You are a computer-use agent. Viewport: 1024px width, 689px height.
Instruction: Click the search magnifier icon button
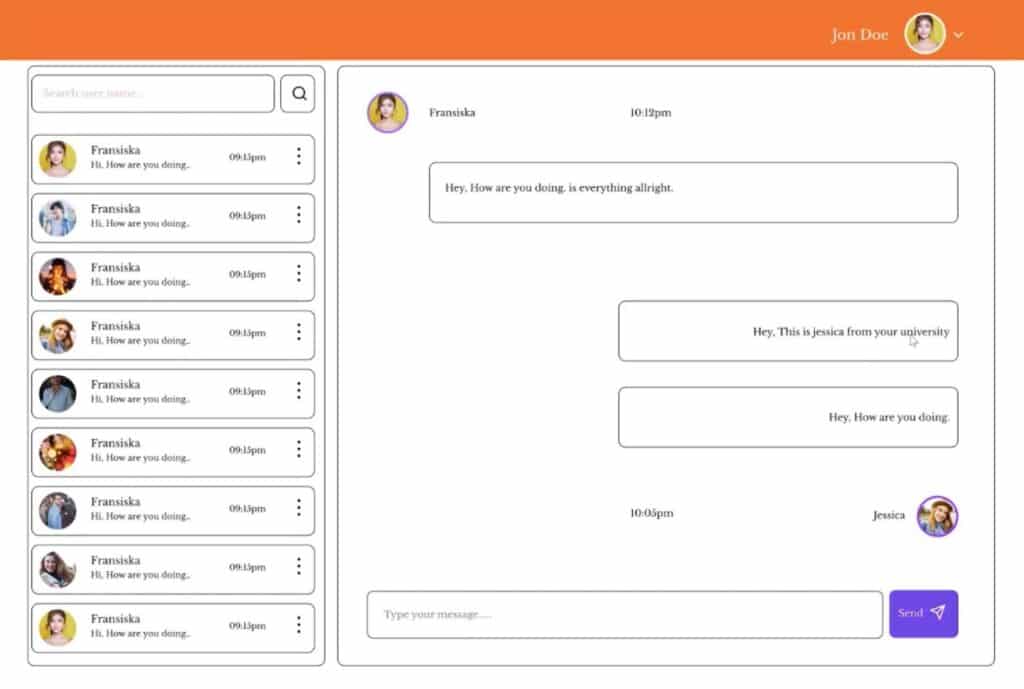pyautogui.click(x=297, y=94)
